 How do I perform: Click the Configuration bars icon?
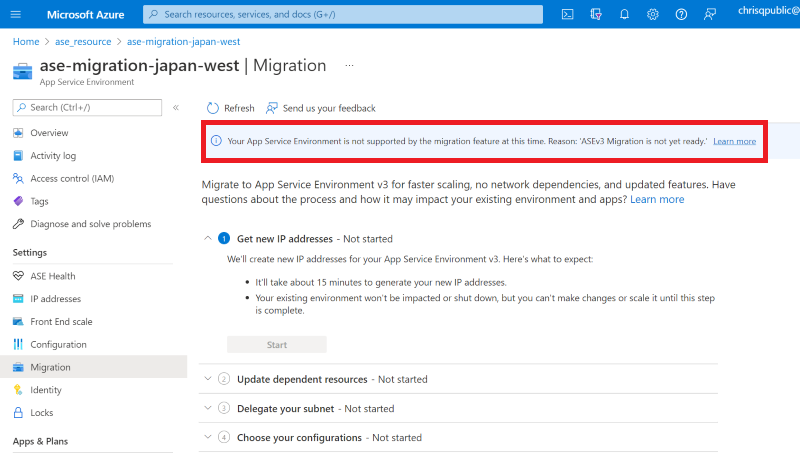(x=18, y=344)
